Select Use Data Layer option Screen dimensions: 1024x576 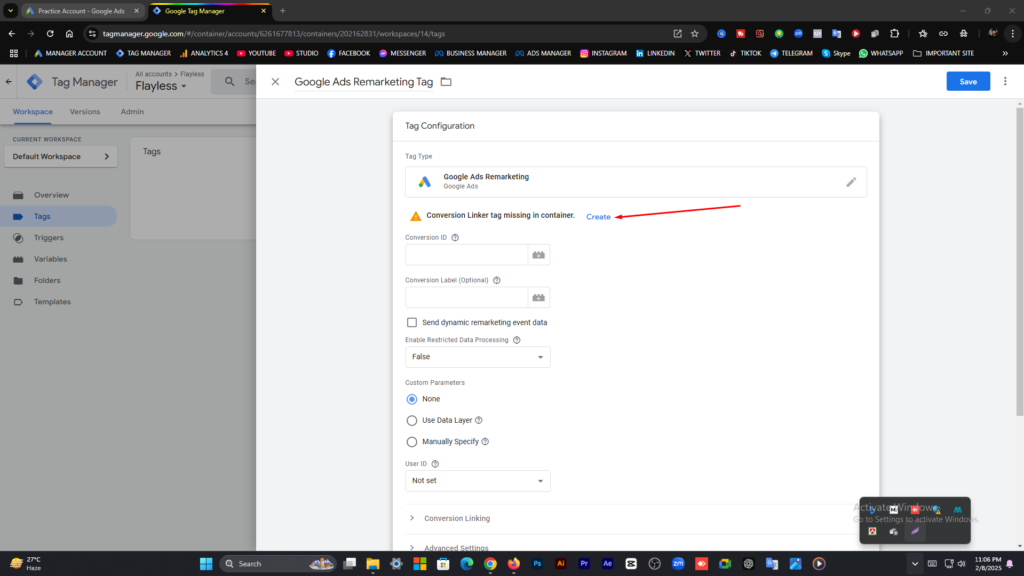pyautogui.click(x=412, y=421)
